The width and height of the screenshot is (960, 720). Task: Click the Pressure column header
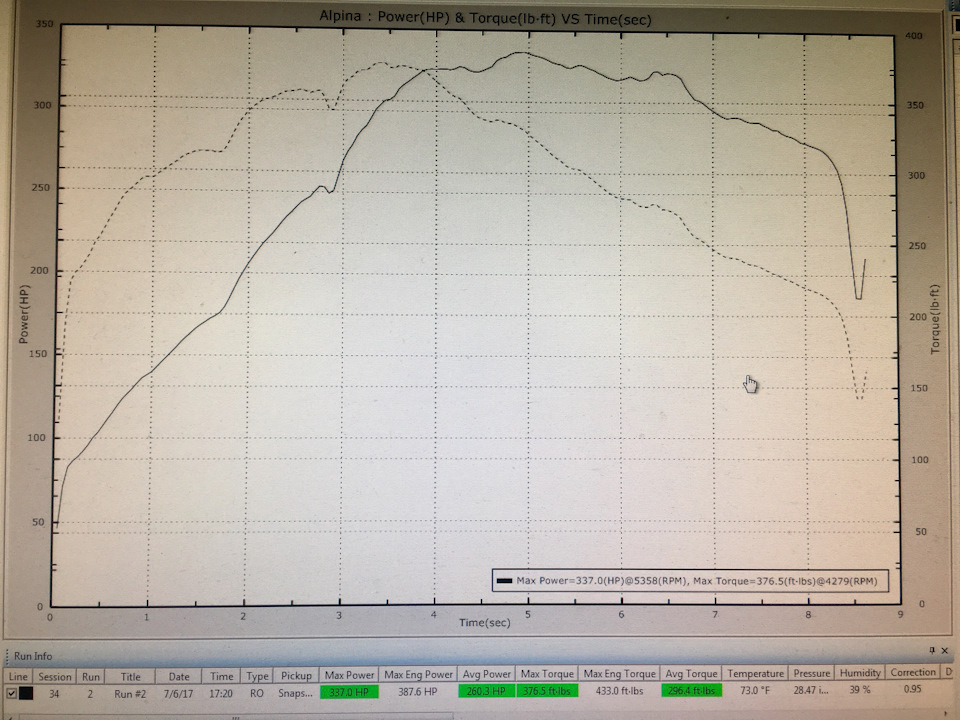[x=812, y=673]
